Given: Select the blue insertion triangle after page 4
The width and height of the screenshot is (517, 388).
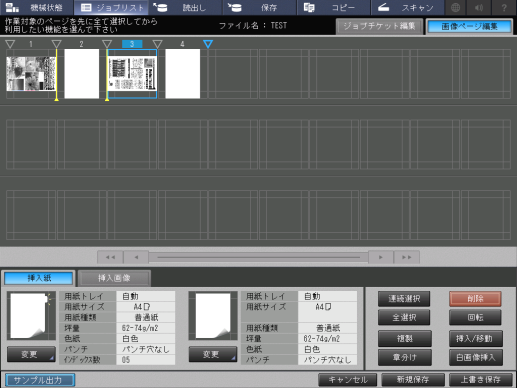Looking at the screenshot, I should tap(208, 44).
